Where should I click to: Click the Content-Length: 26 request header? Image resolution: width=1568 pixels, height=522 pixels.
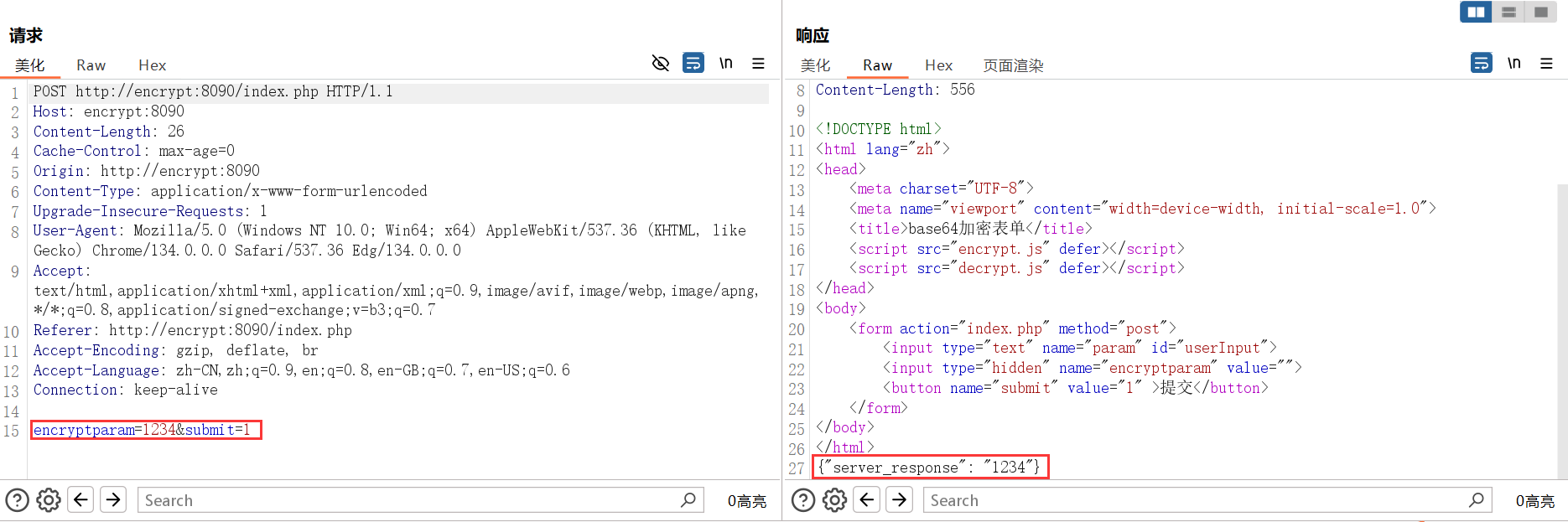pos(108,132)
